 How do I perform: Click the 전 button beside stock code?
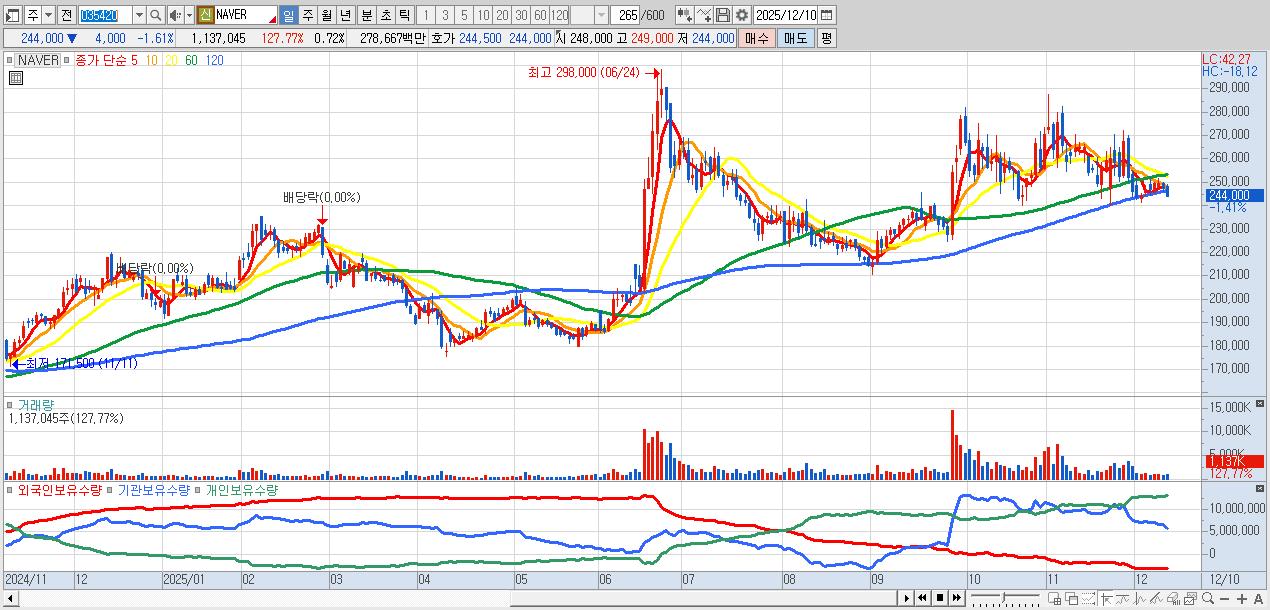pyautogui.click(x=66, y=15)
